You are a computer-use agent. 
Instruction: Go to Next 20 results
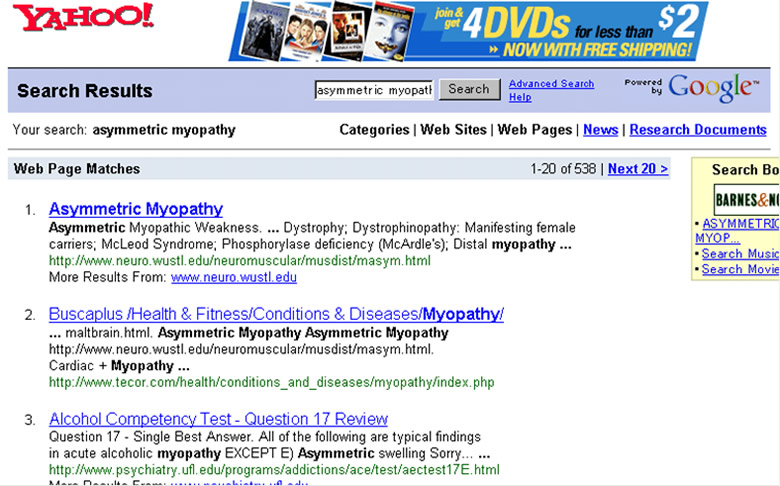[x=638, y=169]
